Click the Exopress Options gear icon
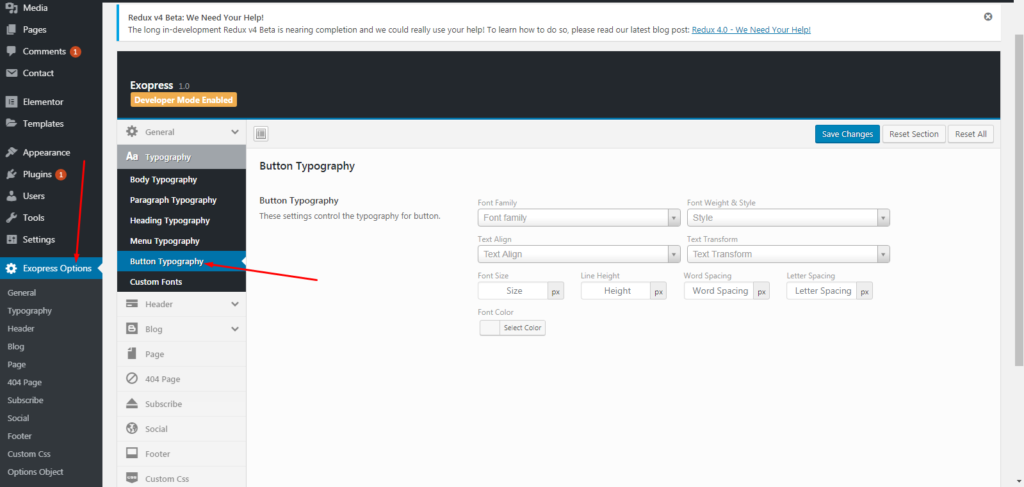The width and height of the screenshot is (1024, 487). point(11,268)
